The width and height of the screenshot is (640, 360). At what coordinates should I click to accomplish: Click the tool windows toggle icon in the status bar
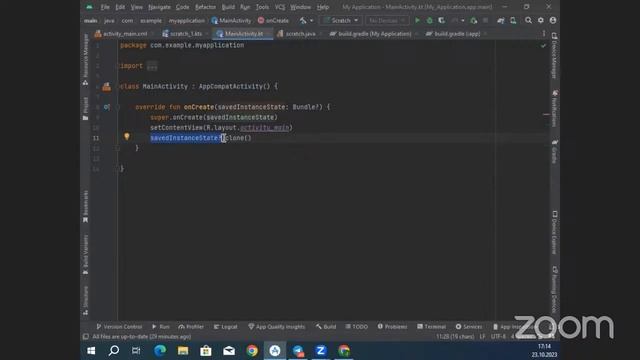(x=86, y=337)
